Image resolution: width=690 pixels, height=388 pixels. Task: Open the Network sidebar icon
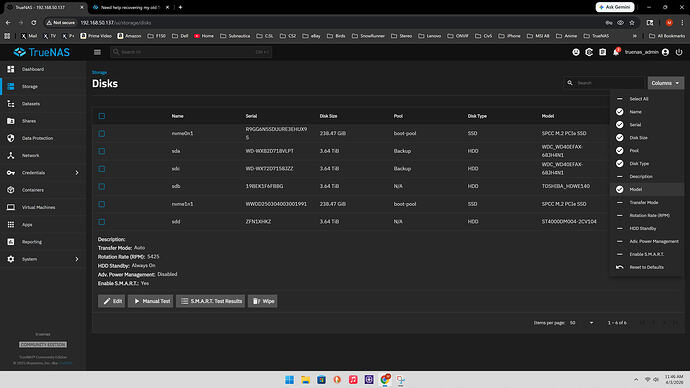coord(11,155)
